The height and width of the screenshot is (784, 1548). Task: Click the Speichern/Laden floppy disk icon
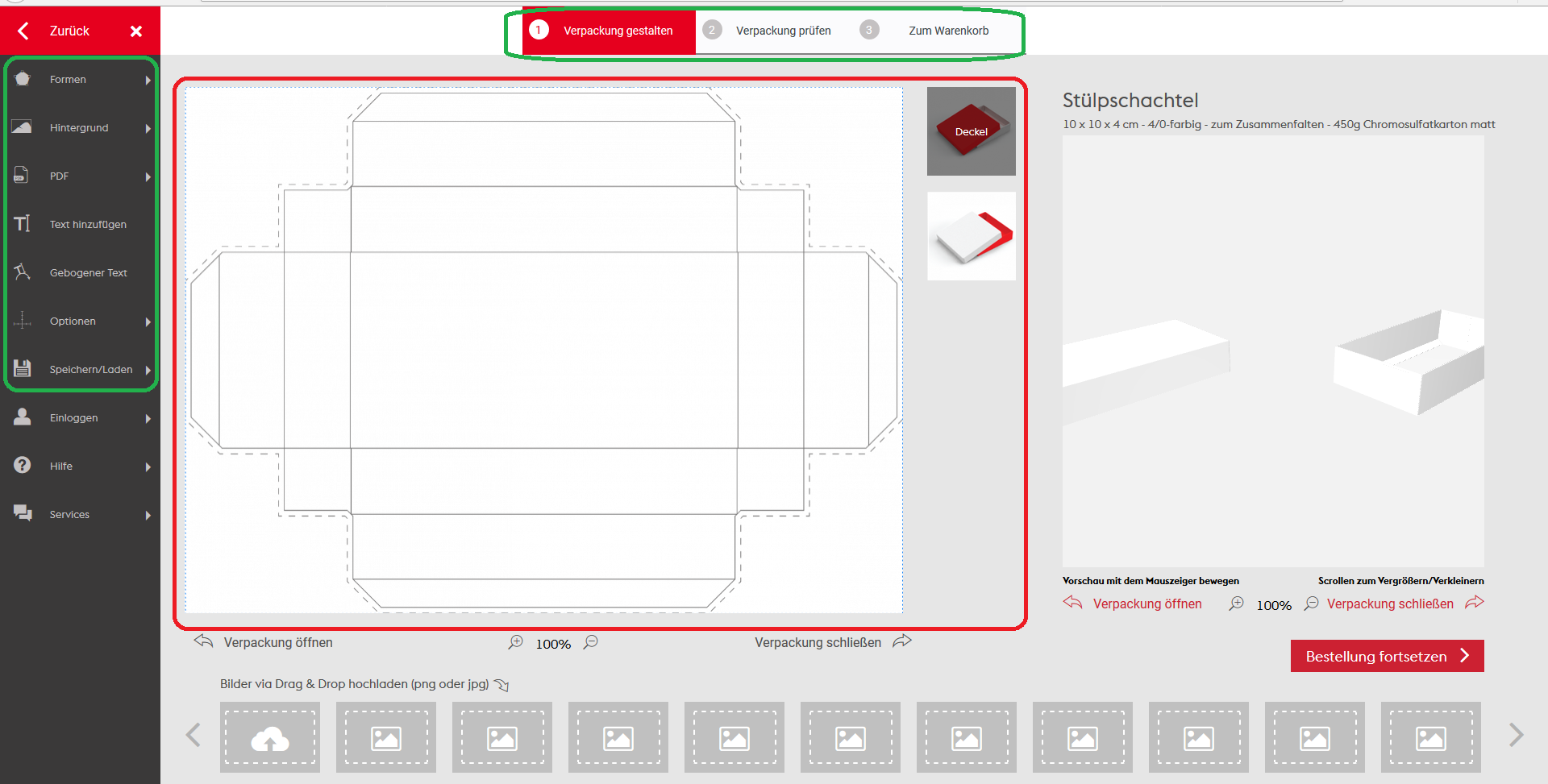[23, 369]
